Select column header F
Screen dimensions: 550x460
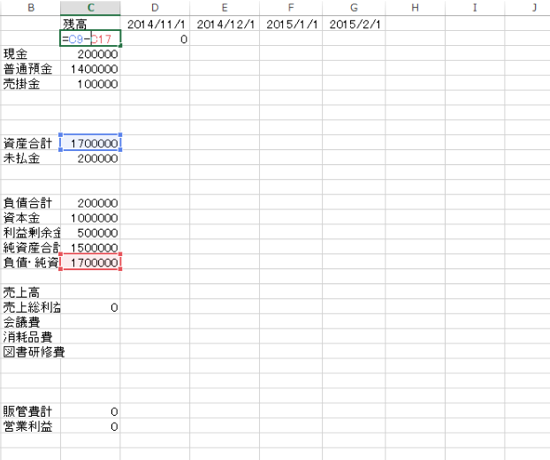291,7
